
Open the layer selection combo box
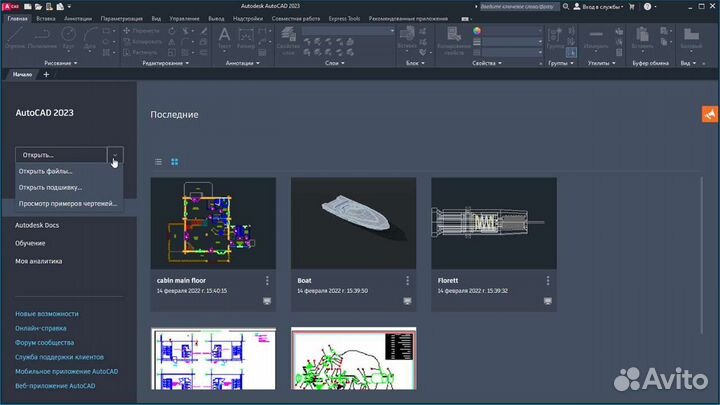click(x=348, y=31)
